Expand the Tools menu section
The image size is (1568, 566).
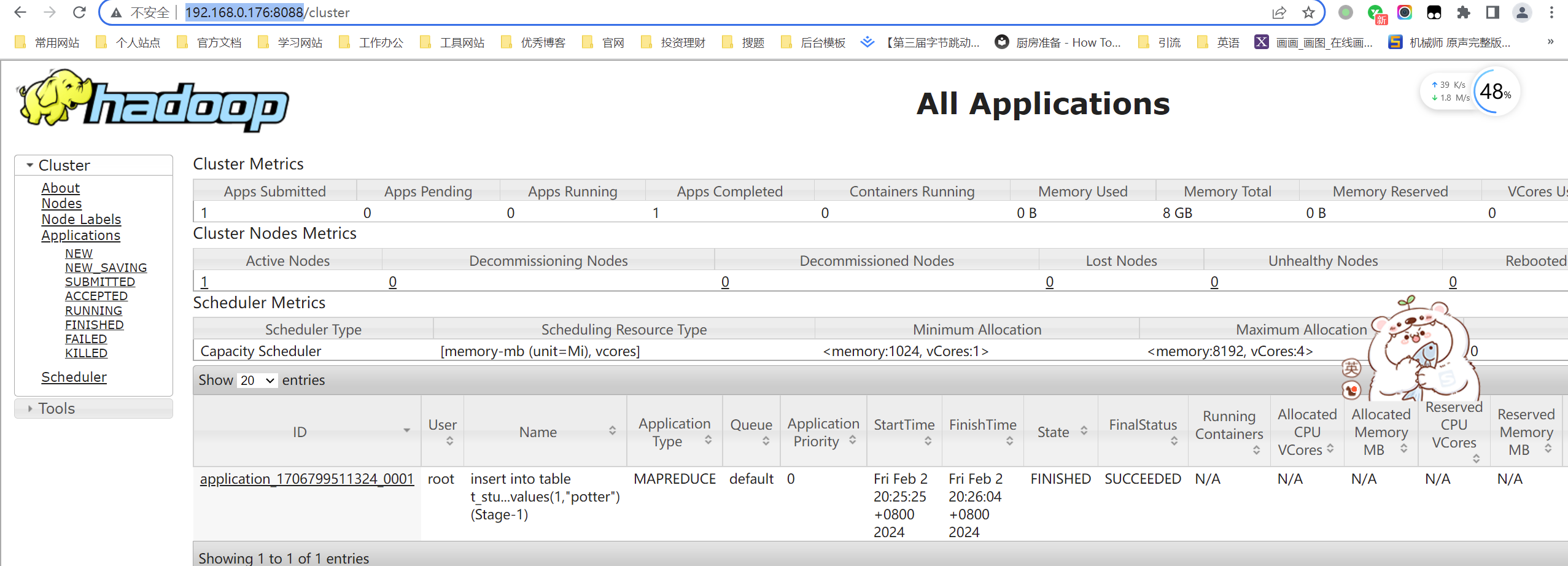click(93, 408)
